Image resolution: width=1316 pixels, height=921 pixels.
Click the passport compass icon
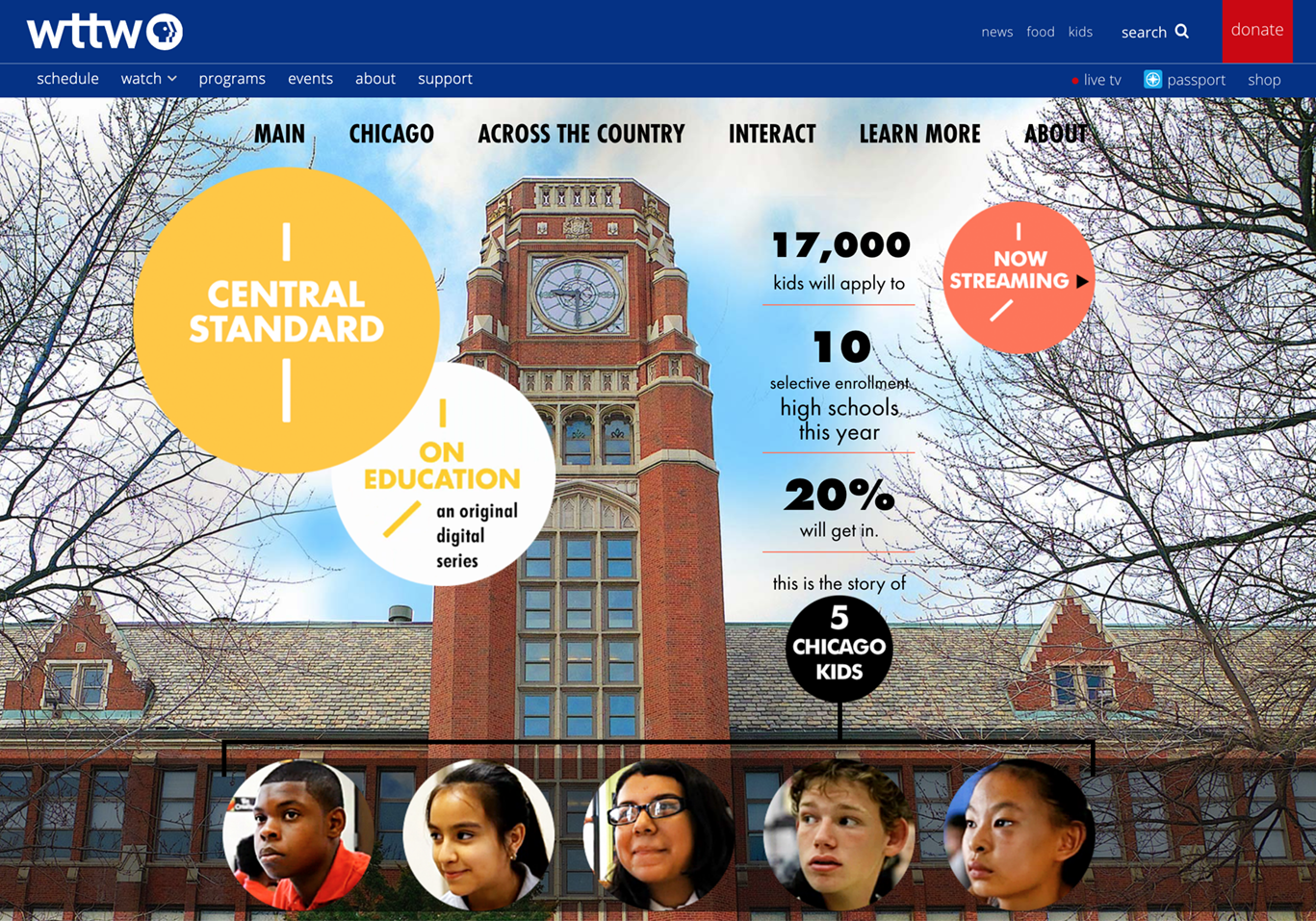(1152, 79)
